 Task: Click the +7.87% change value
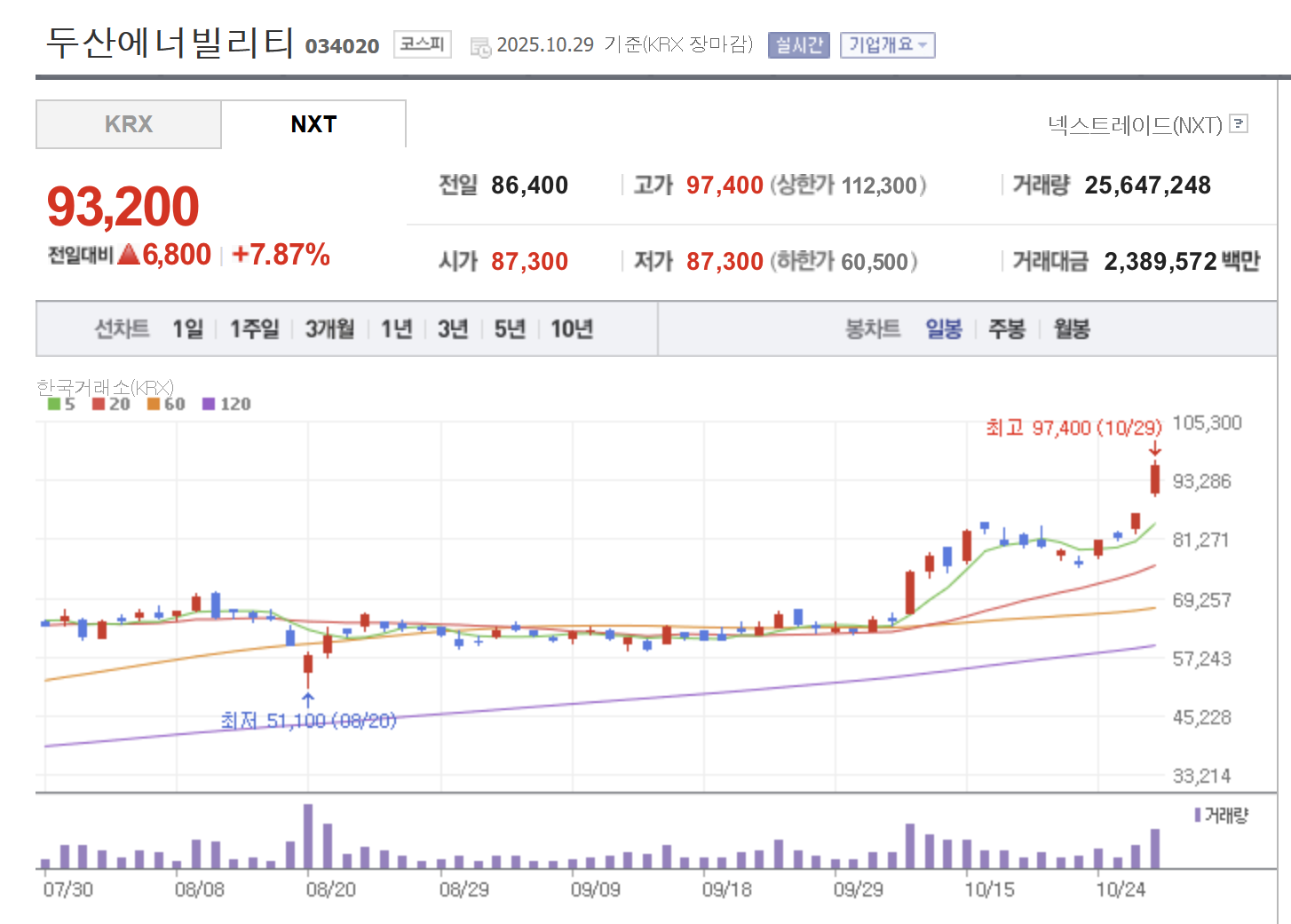(x=281, y=255)
